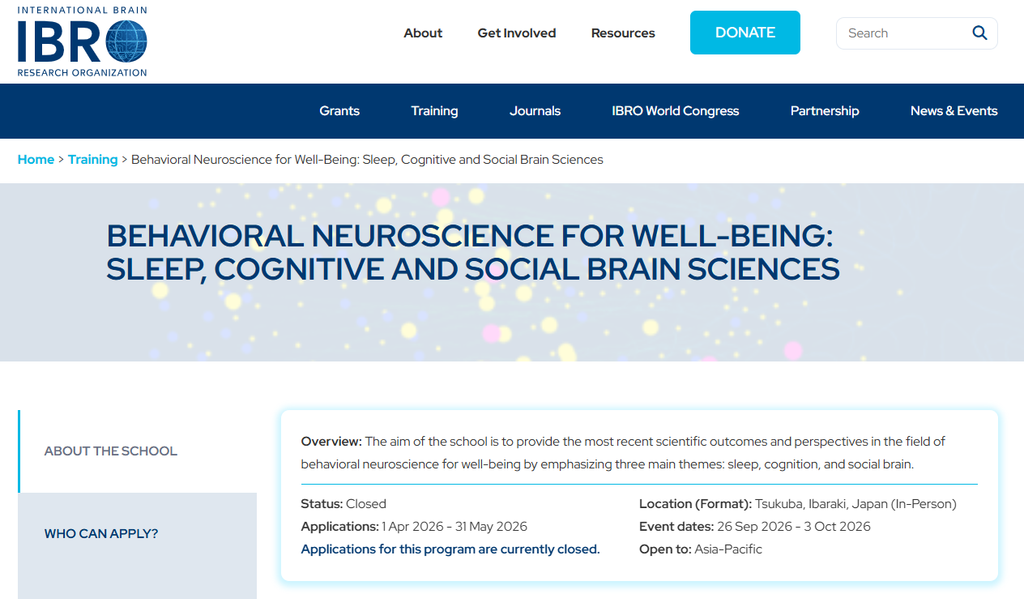This screenshot has width=1024, height=599.
Task: Click the search magnifier icon
Action: coord(979,33)
